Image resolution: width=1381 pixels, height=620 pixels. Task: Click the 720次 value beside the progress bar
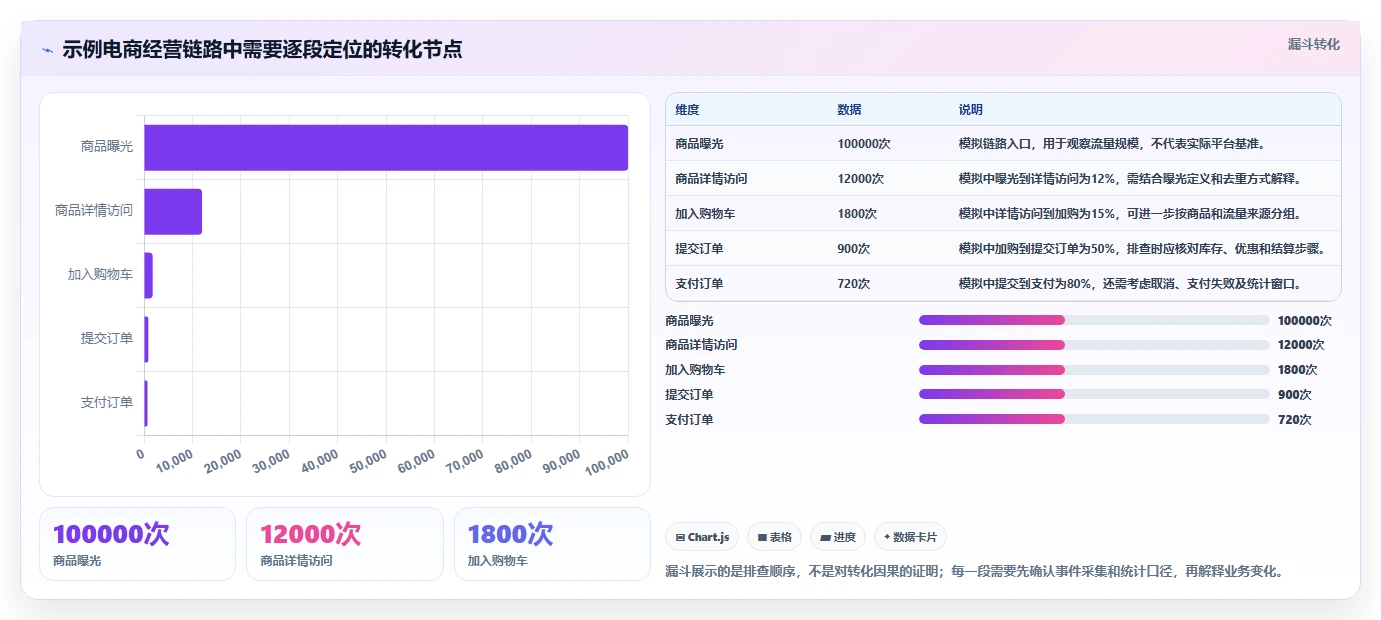[1294, 419]
